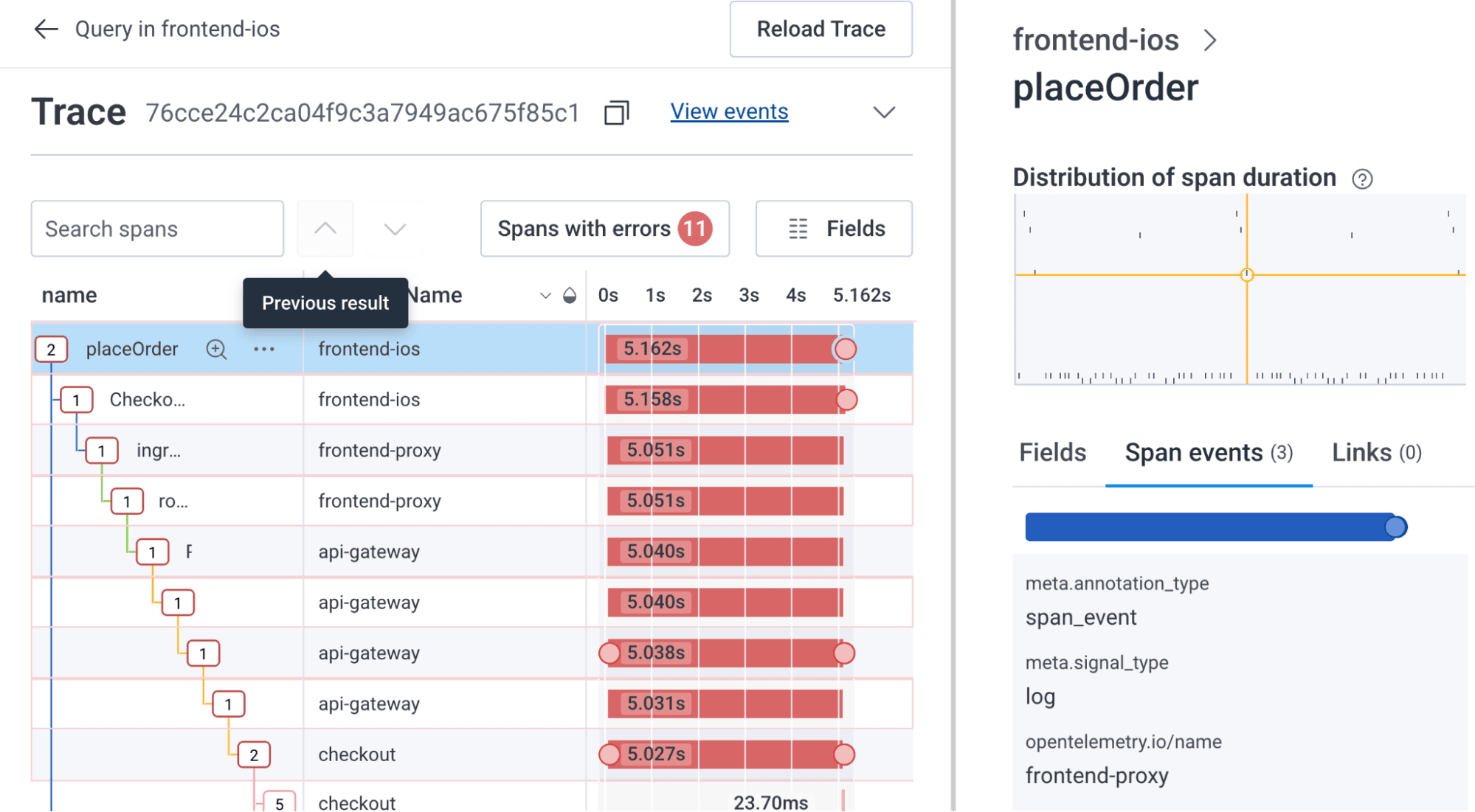Go to next search result arrow

[x=395, y=229]
